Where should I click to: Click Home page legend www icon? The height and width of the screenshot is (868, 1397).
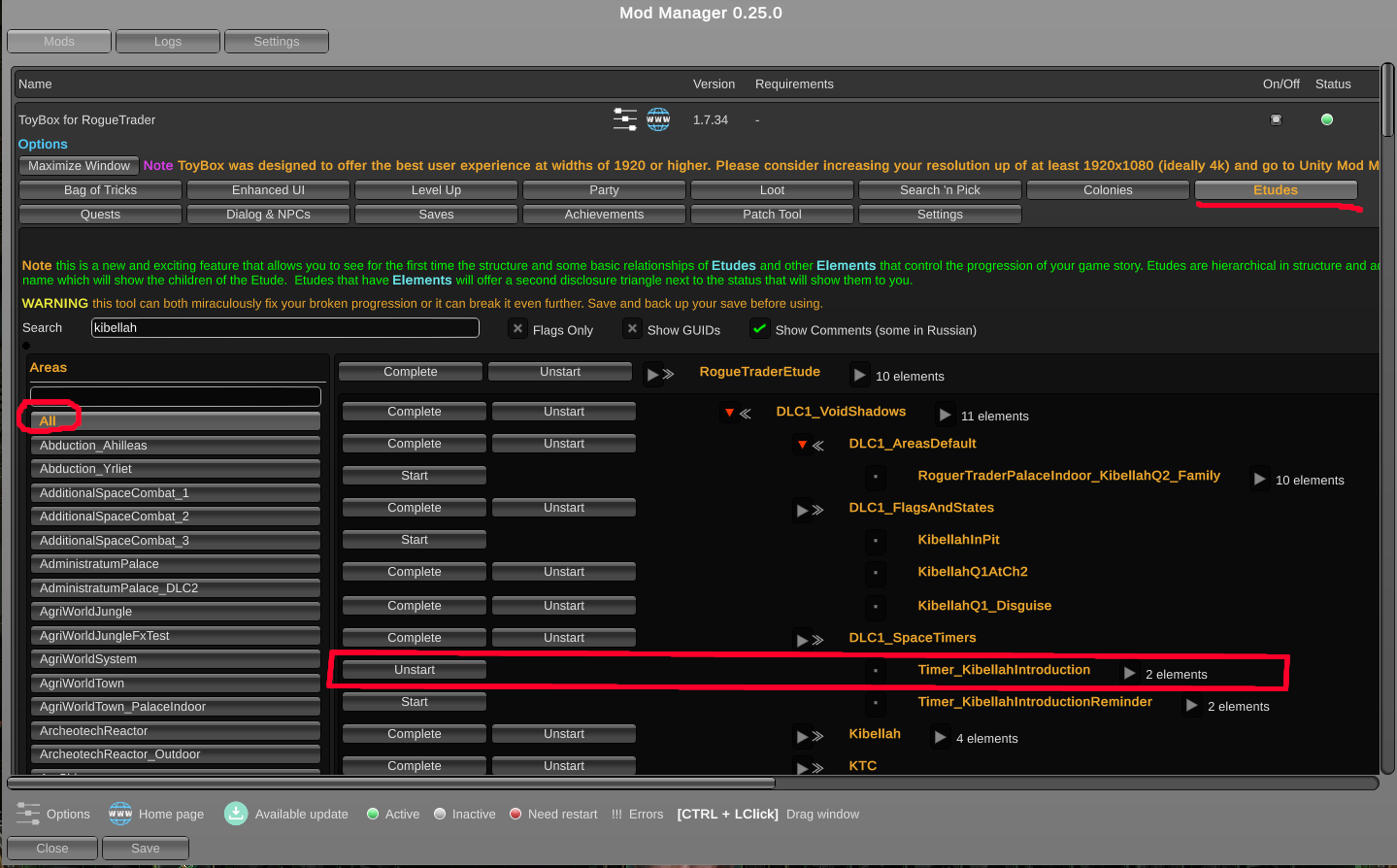click(x=120, y=814)
